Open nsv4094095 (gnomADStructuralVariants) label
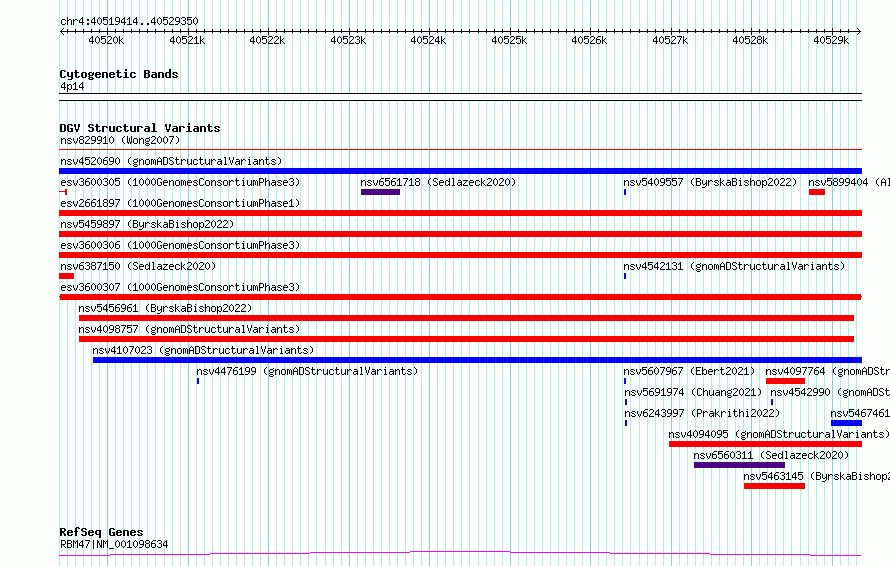The image size is (890, 566). [779, 434]
